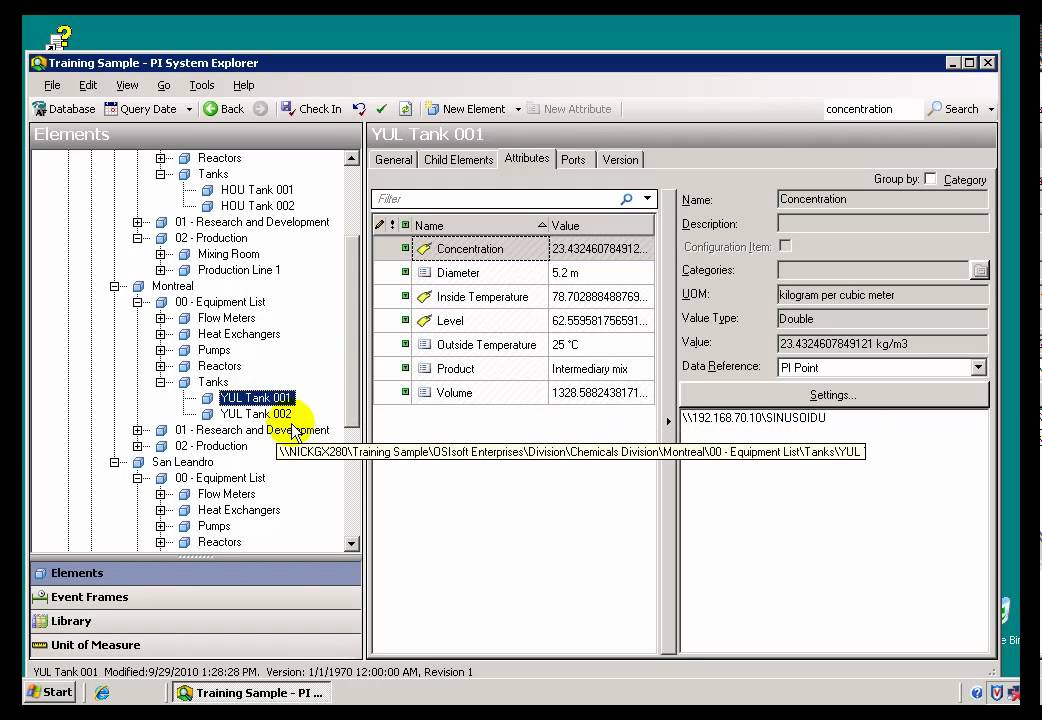Expand the Production Line 1 node
This screenshot has width=1042, height=720.
(x=160, y=270)
